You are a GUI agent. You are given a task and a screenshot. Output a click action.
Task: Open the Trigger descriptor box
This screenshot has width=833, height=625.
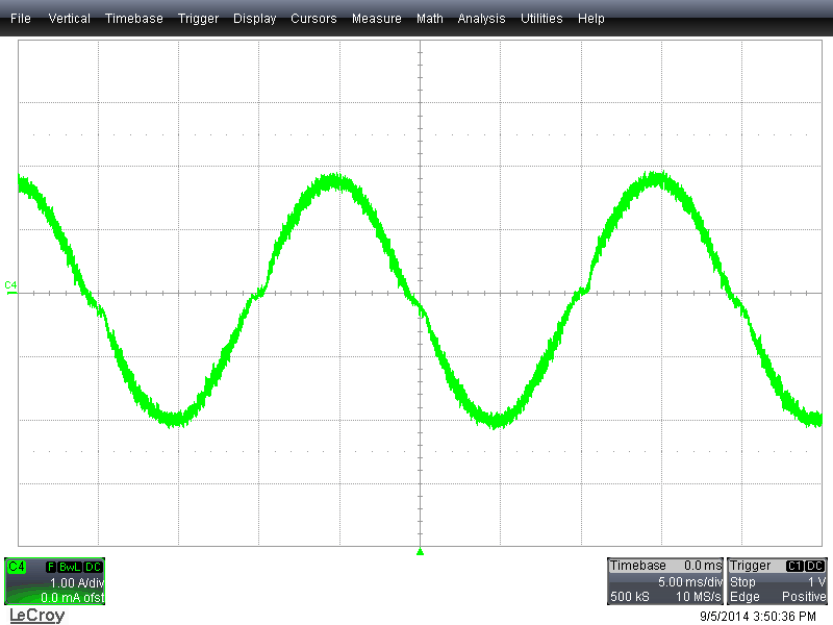pyautogui.click(x=778, y=582)
